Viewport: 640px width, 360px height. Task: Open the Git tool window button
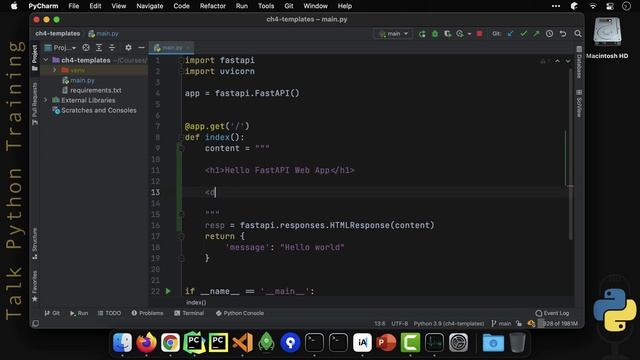(52, 313)
